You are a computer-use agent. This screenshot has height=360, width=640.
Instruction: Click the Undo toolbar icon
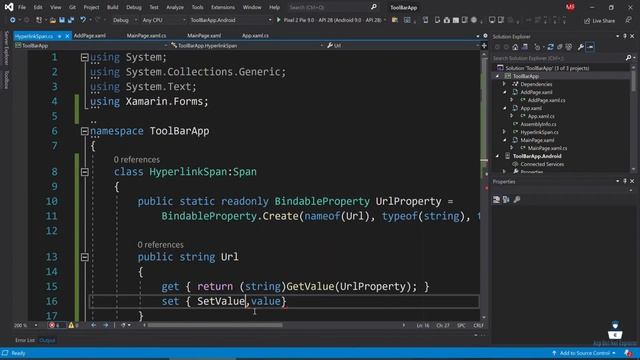point(83,20)
